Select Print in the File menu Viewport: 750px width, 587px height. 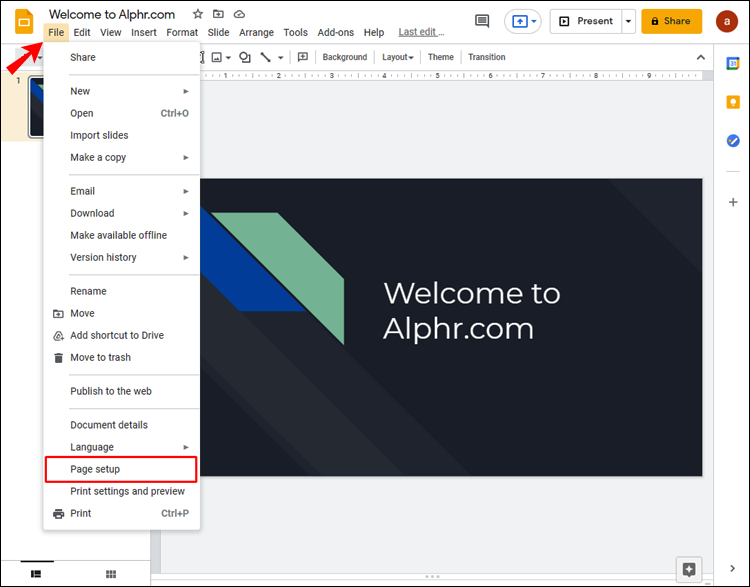[121, 513]
